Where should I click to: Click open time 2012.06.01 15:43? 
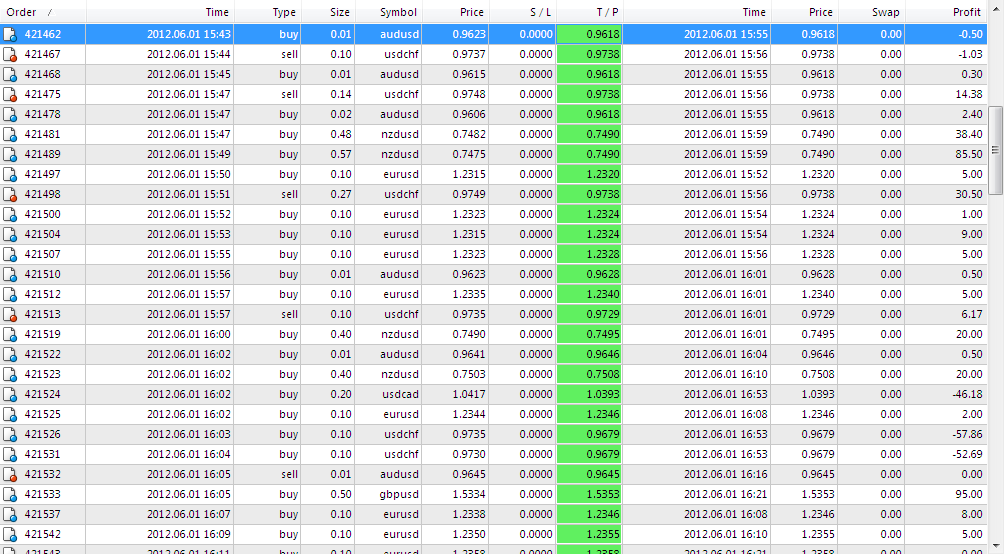tap(189, 35)
